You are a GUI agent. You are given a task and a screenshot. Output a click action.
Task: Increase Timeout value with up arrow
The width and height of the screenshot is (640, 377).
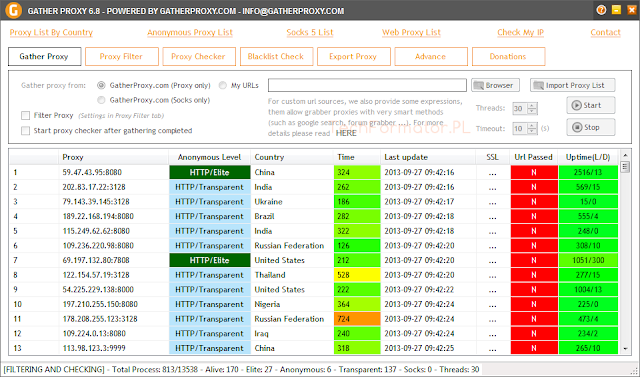click(532, 126)
